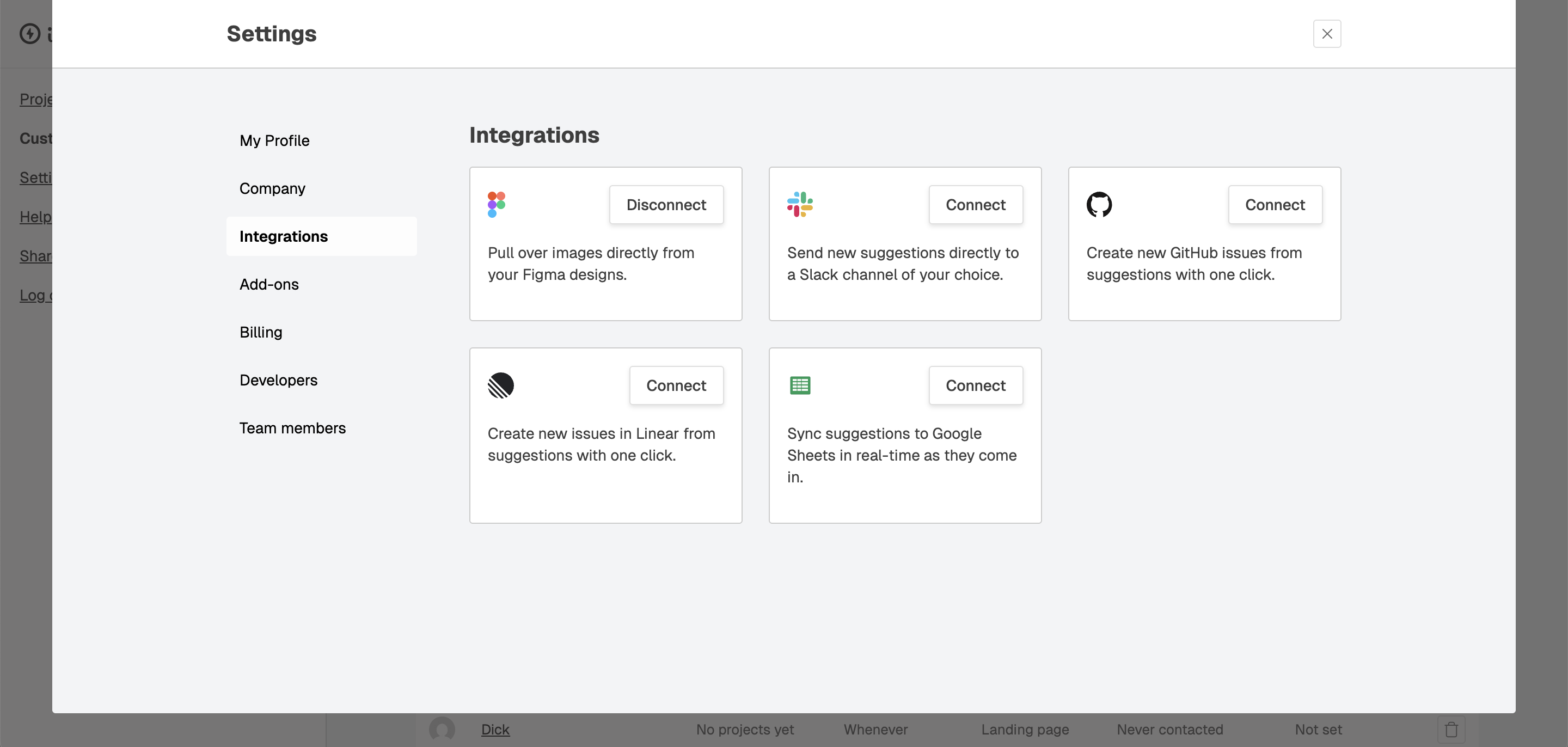Connect the Linear integration
Screen dimensions: 1568x747
[676, 385]
